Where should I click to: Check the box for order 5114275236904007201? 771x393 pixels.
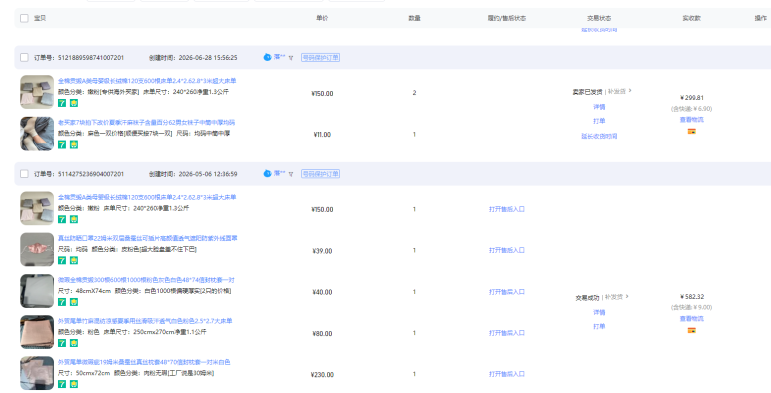[x=24, y=174]
